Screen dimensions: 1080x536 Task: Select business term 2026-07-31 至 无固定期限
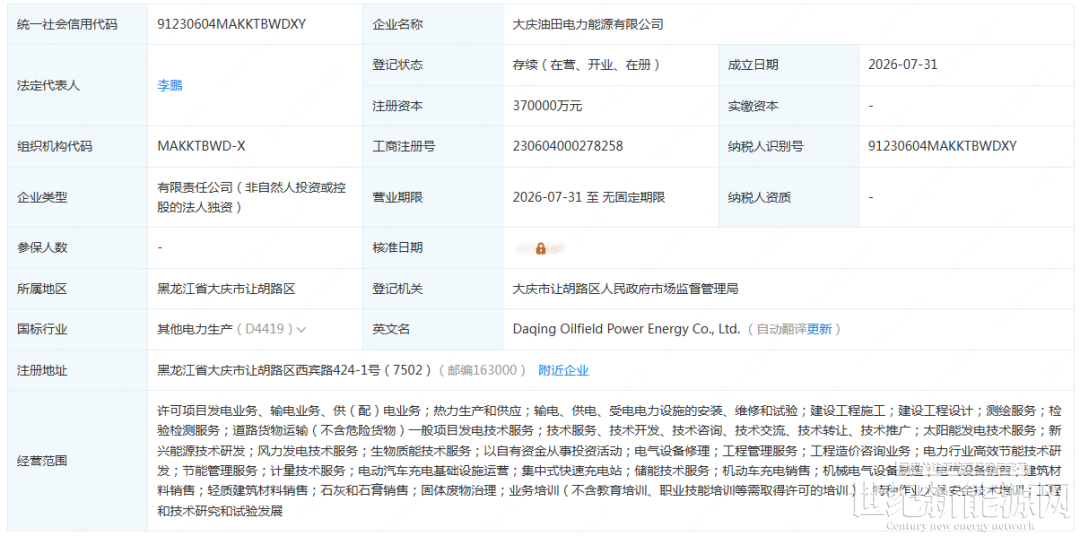(x=588, y=197)
